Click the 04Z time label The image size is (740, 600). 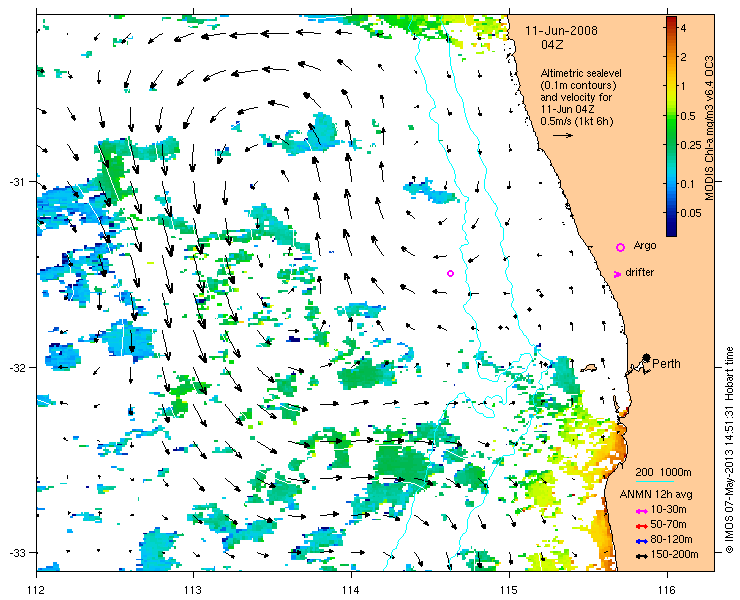pyautogui.click(x=552, y=45)
